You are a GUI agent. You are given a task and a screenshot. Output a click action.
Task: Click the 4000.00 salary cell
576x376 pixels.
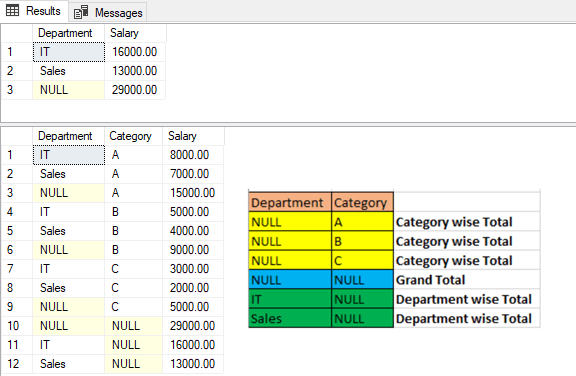(193, 231)
